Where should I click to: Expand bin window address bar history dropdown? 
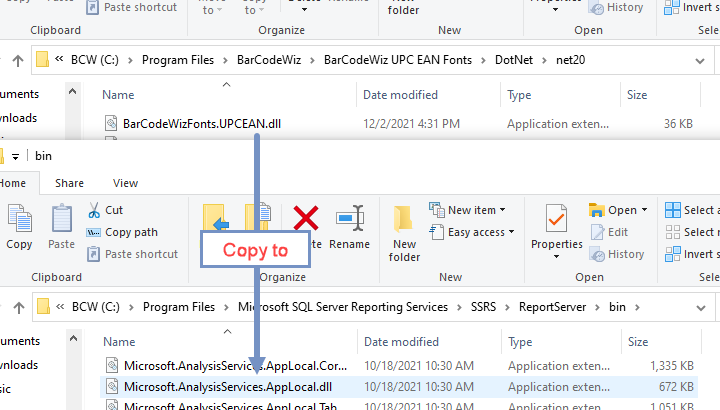point(701,308)
